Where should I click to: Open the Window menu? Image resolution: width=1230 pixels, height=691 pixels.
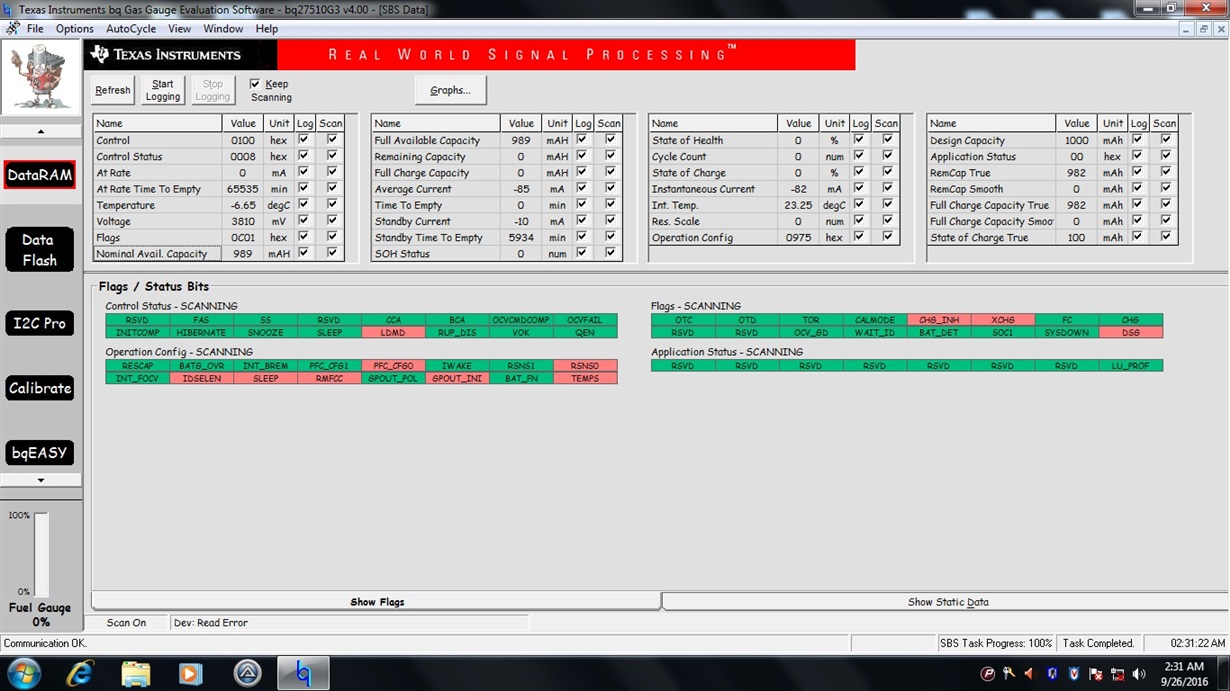[x=223, y=29]
